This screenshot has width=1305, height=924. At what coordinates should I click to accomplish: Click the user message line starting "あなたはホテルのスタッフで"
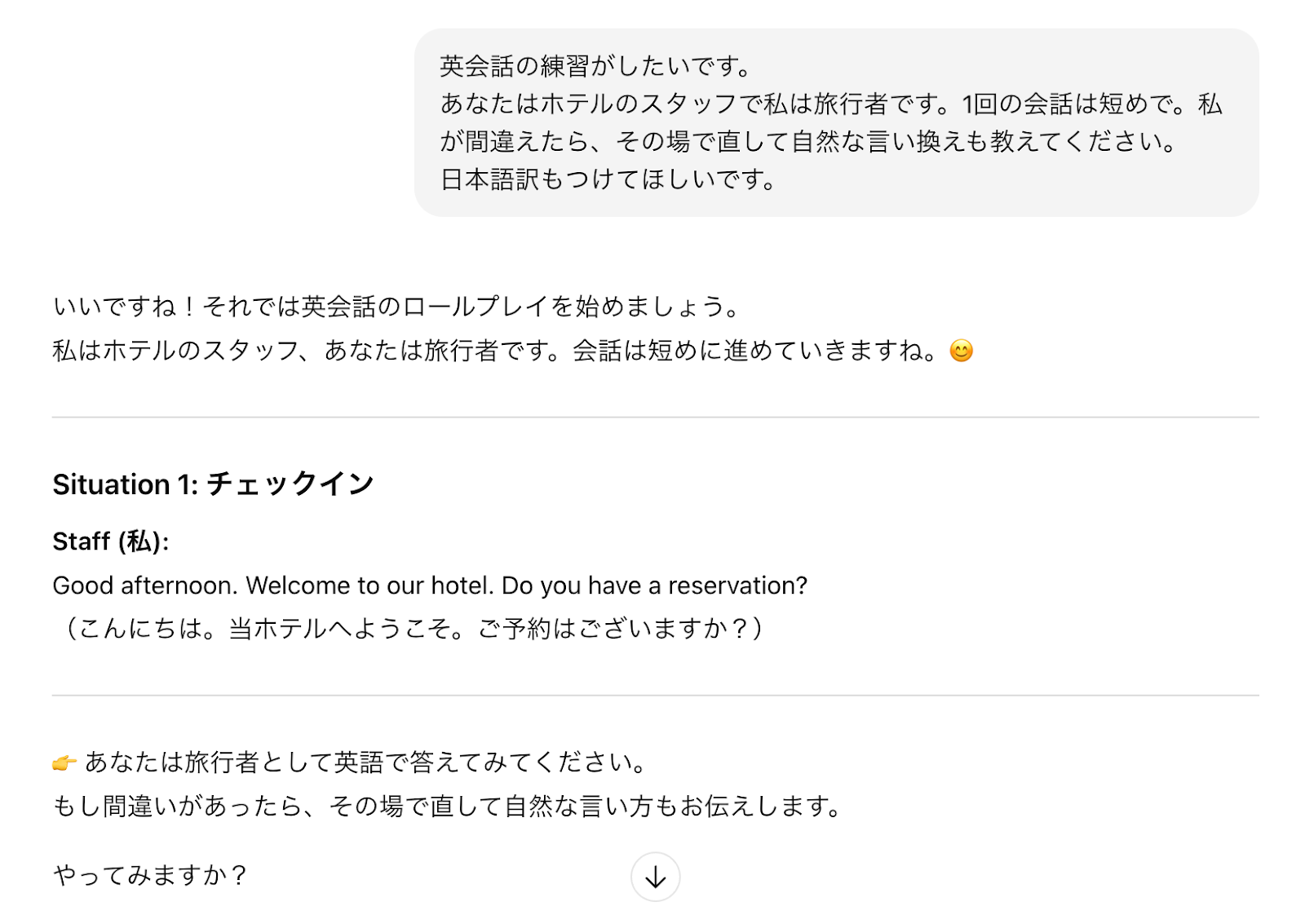tap(830, 104)
